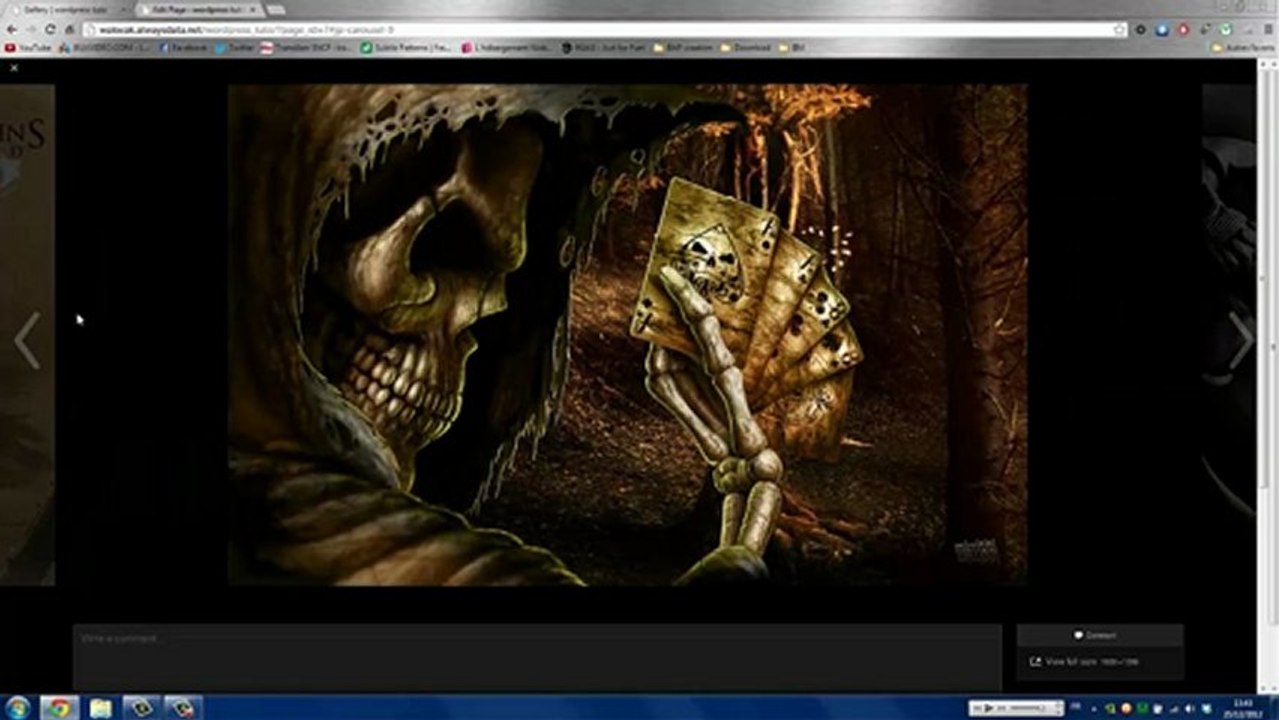The width and height of the screenshot is (1279, 720).
Task: Go back with the browser back arrow
Action: click(12, 29)
